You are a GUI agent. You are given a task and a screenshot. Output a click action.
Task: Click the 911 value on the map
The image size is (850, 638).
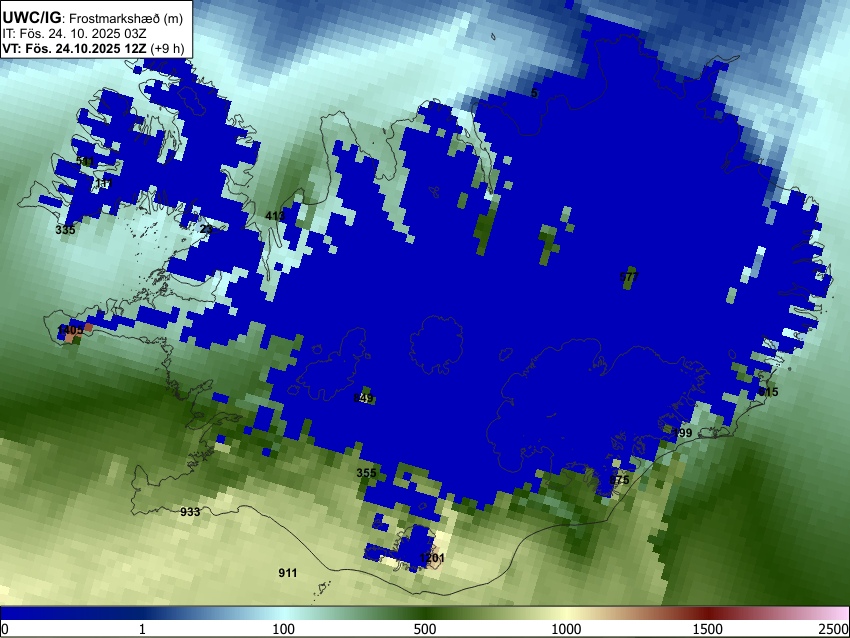288,573
